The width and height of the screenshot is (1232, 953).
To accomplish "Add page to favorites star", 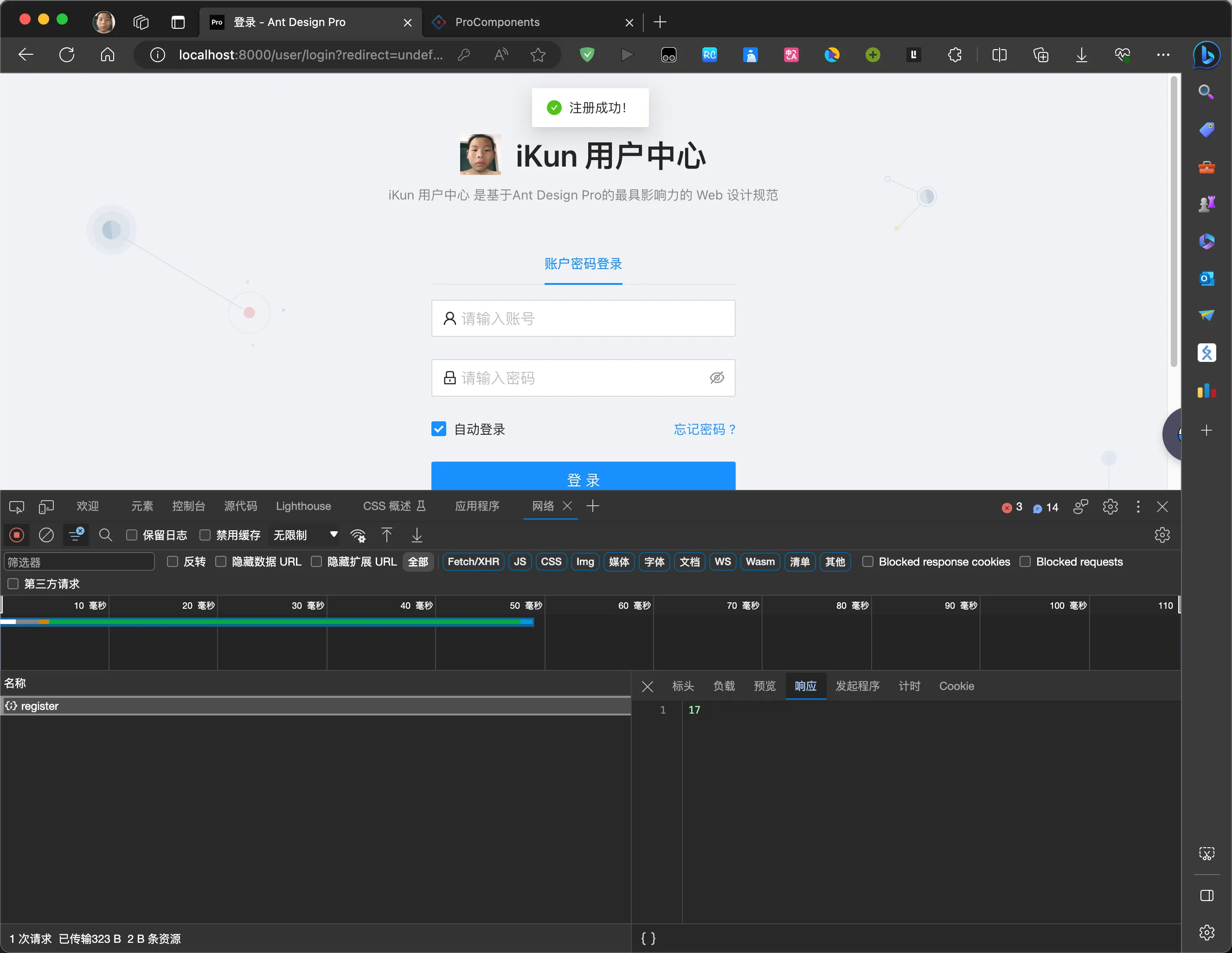I will coord(538,55).
